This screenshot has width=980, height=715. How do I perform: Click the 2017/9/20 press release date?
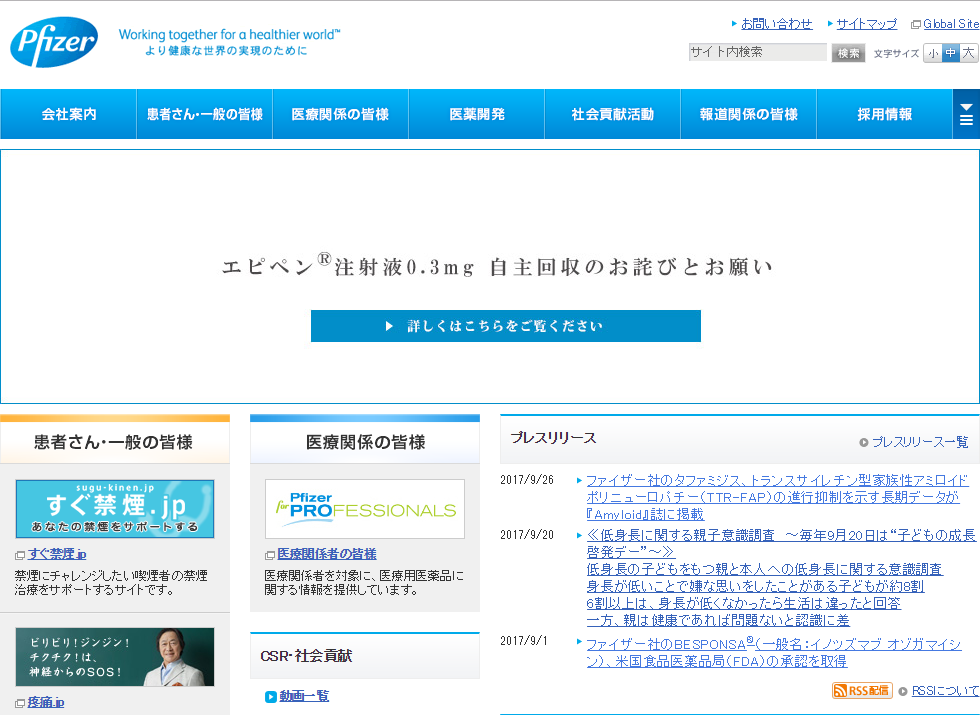(x=527, y=535)
